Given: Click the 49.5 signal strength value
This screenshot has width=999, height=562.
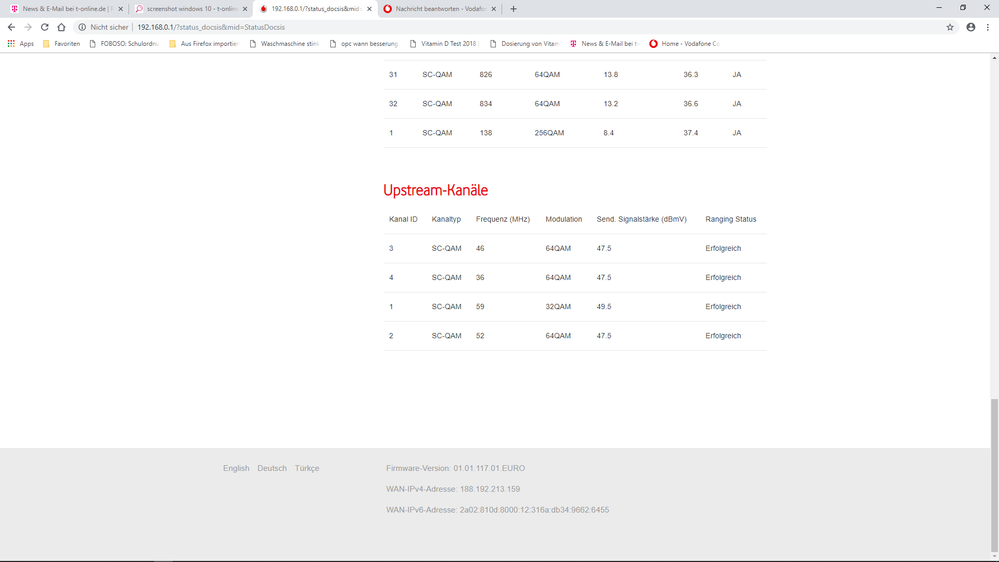Looking at the screenshot, I should (x=604, y=306).
